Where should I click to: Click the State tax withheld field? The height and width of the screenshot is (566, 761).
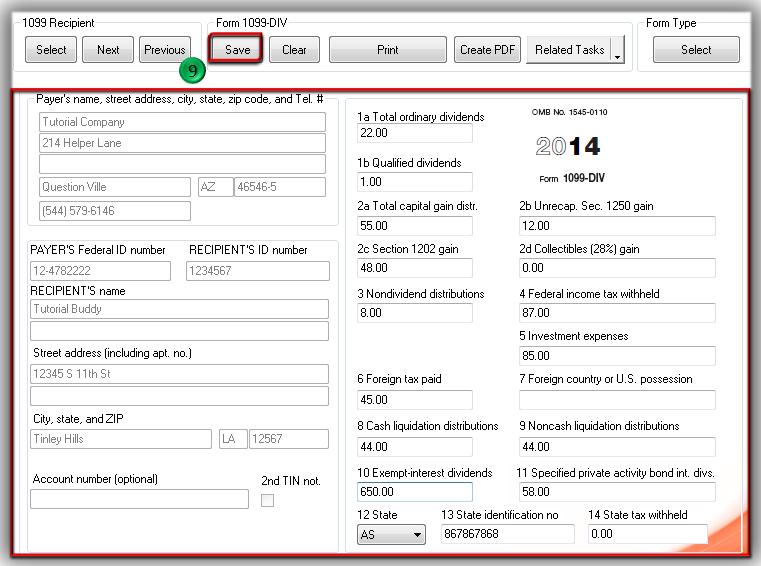pos(647,534)
